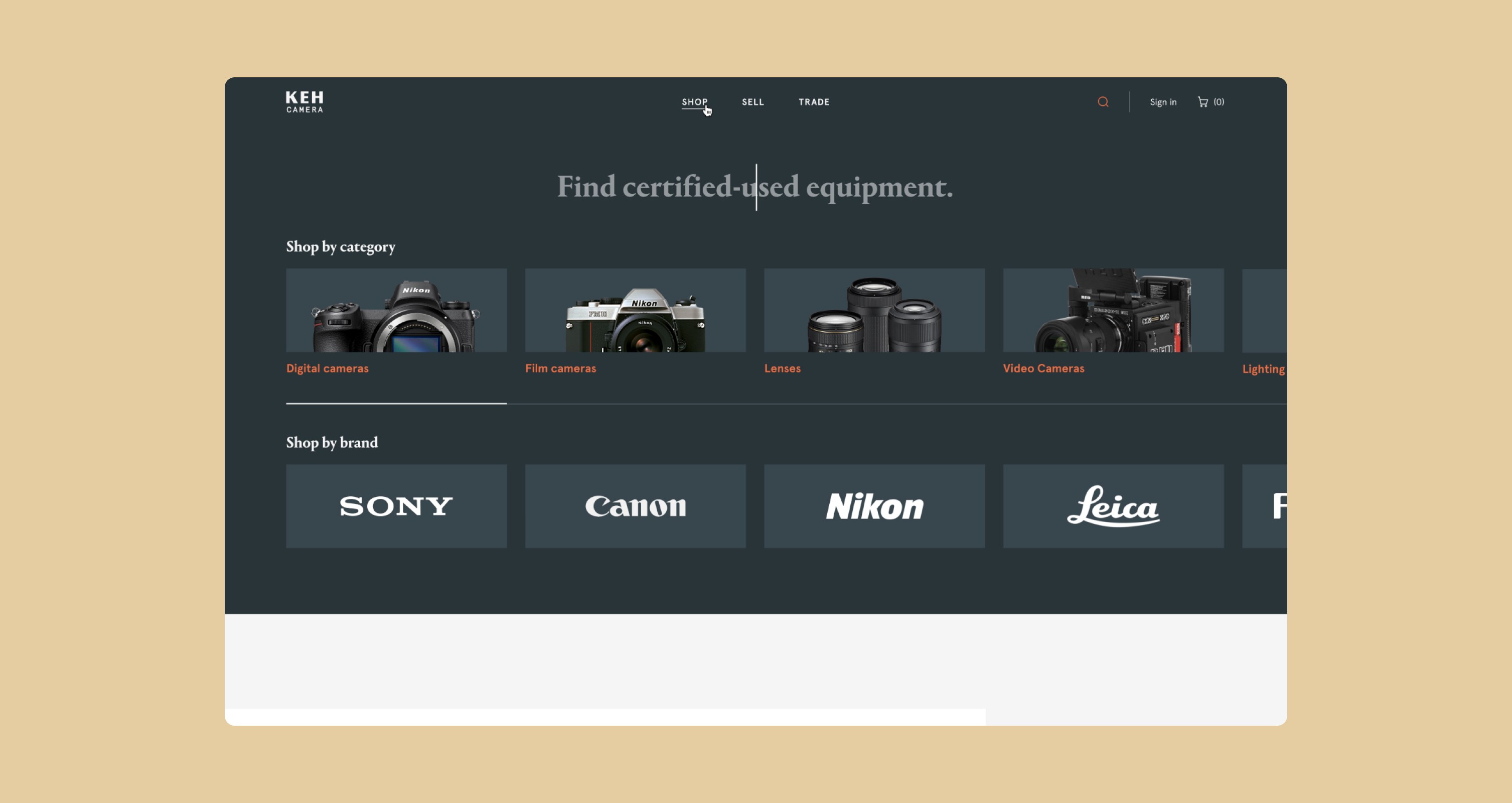Open the Lenses category link

(782, 368)
